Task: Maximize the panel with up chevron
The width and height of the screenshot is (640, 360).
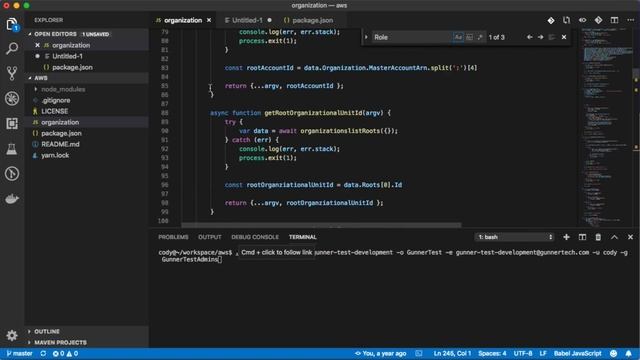Action: [614, 237]
